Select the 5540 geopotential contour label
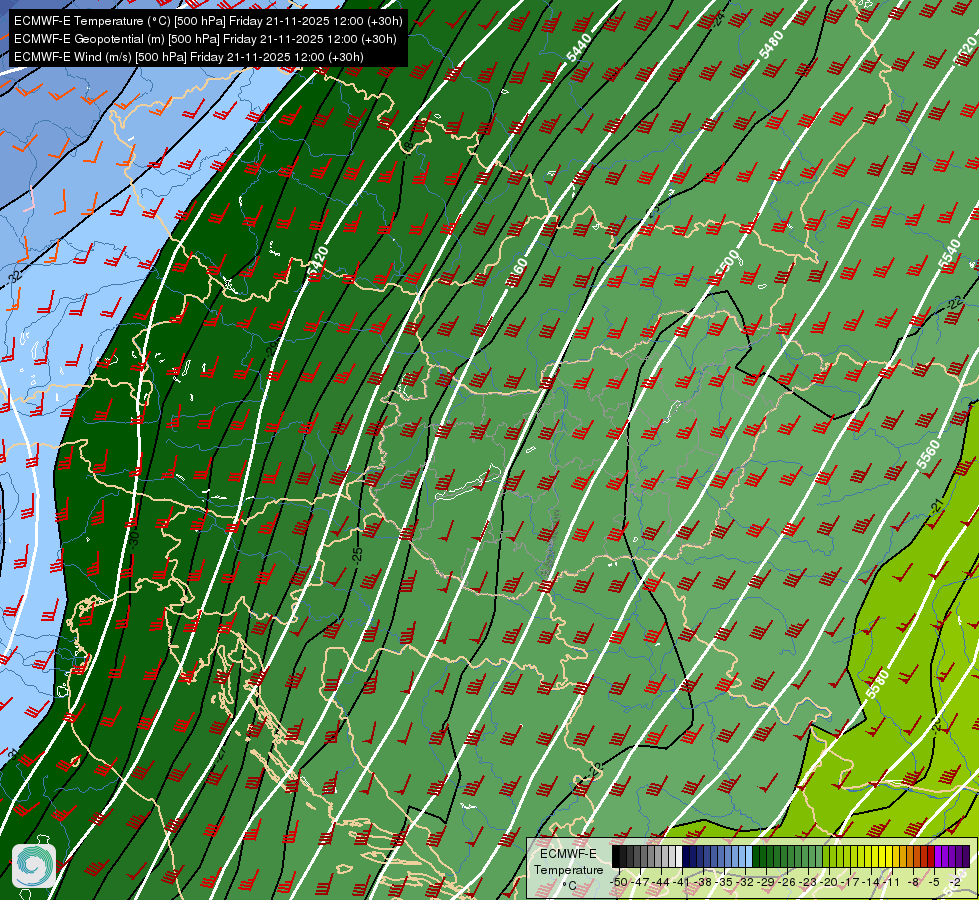979x900 pixels. [x=949, y=254]
